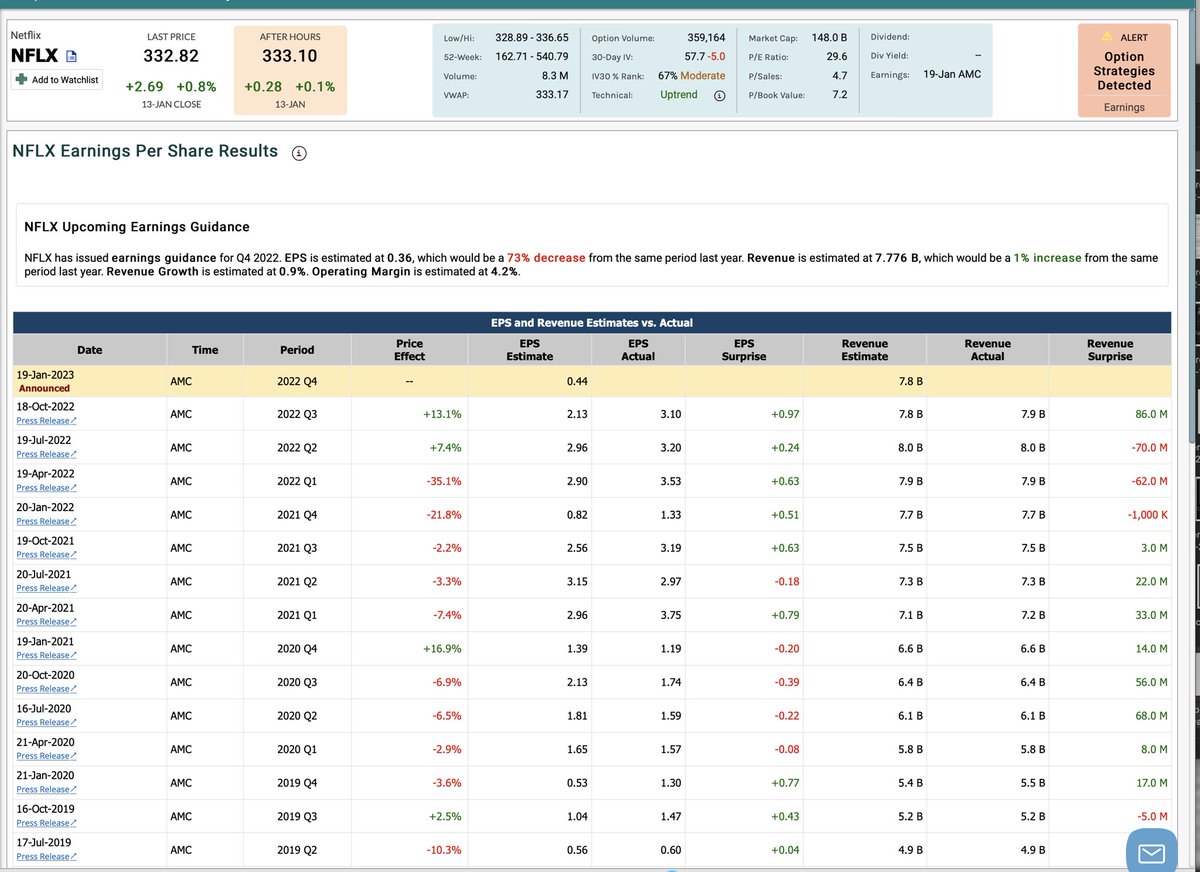Click the document icon next to NFLX ticker
The height and width of the screenshot is (872, 1200).
[x=71, y=57]
